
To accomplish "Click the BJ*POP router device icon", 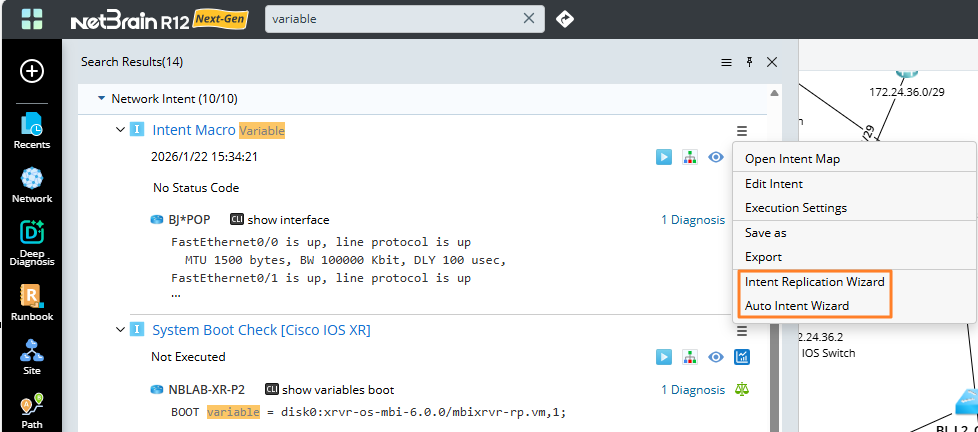I will click(157, 220).
